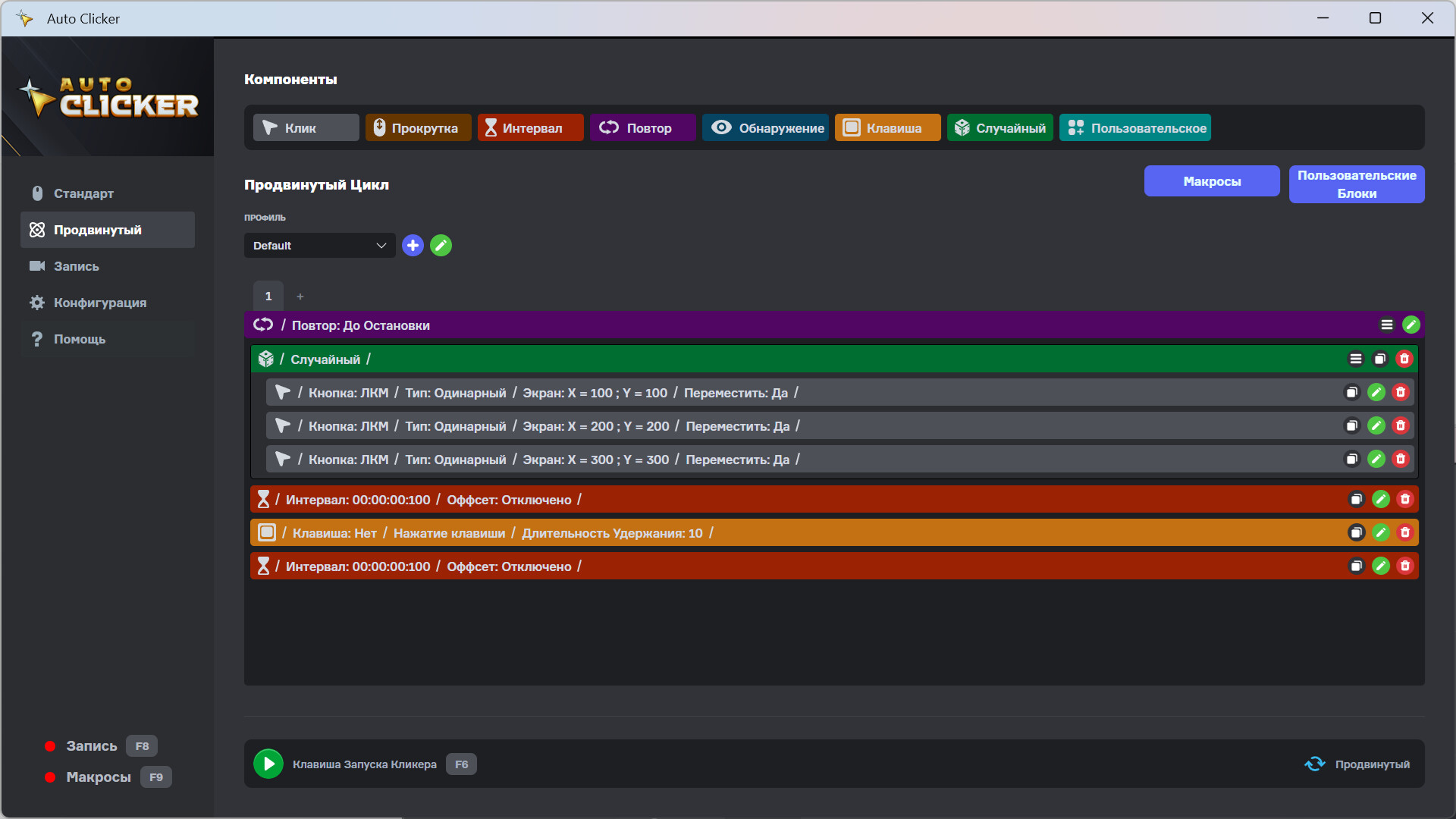Image resolution: width=1456 pixels, height=819 pixels.
Task: Open the menu on the Случайный block header
Action: click(x=1357, y=359)
